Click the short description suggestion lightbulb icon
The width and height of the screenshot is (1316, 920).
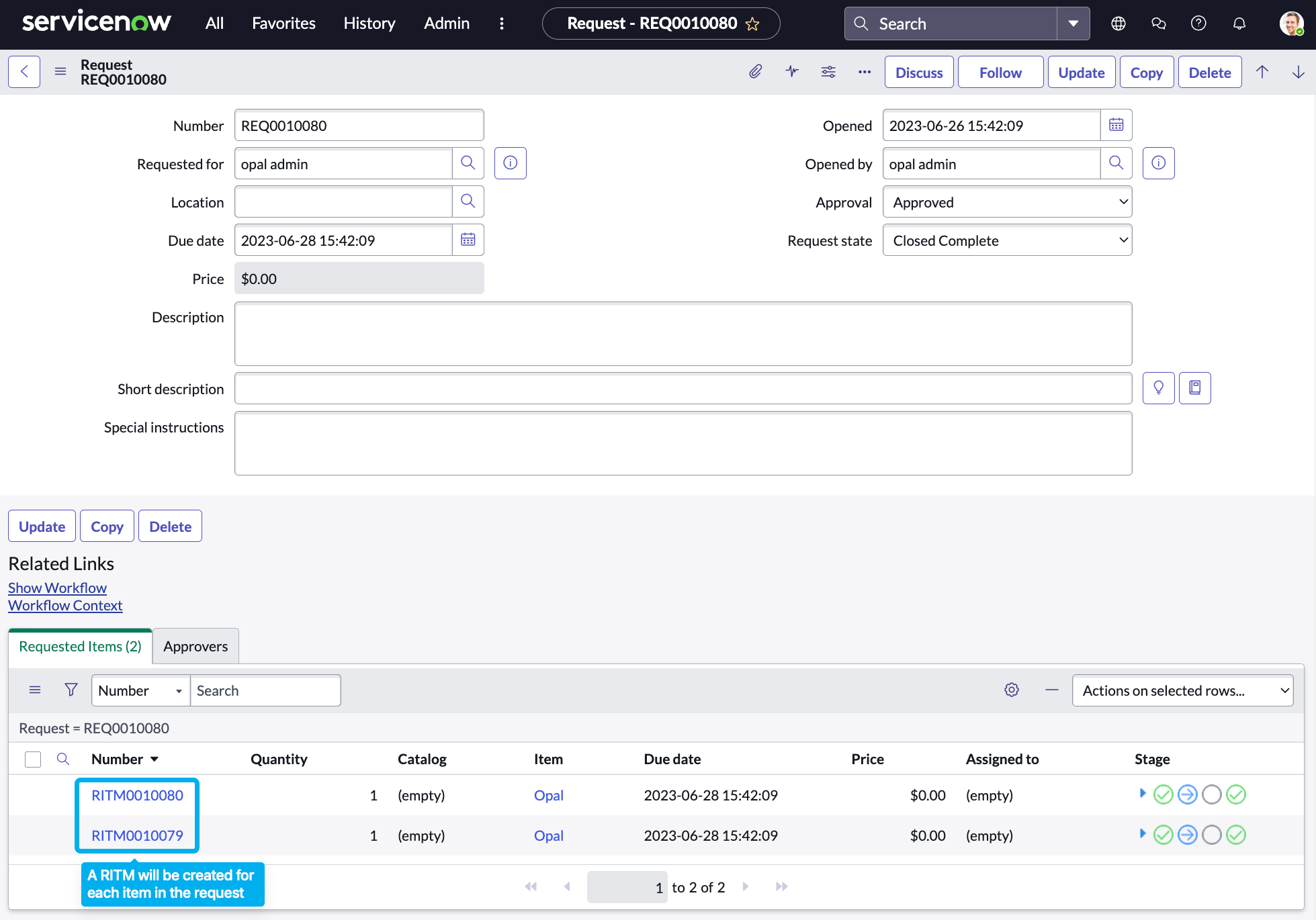tap(1158, 388)
